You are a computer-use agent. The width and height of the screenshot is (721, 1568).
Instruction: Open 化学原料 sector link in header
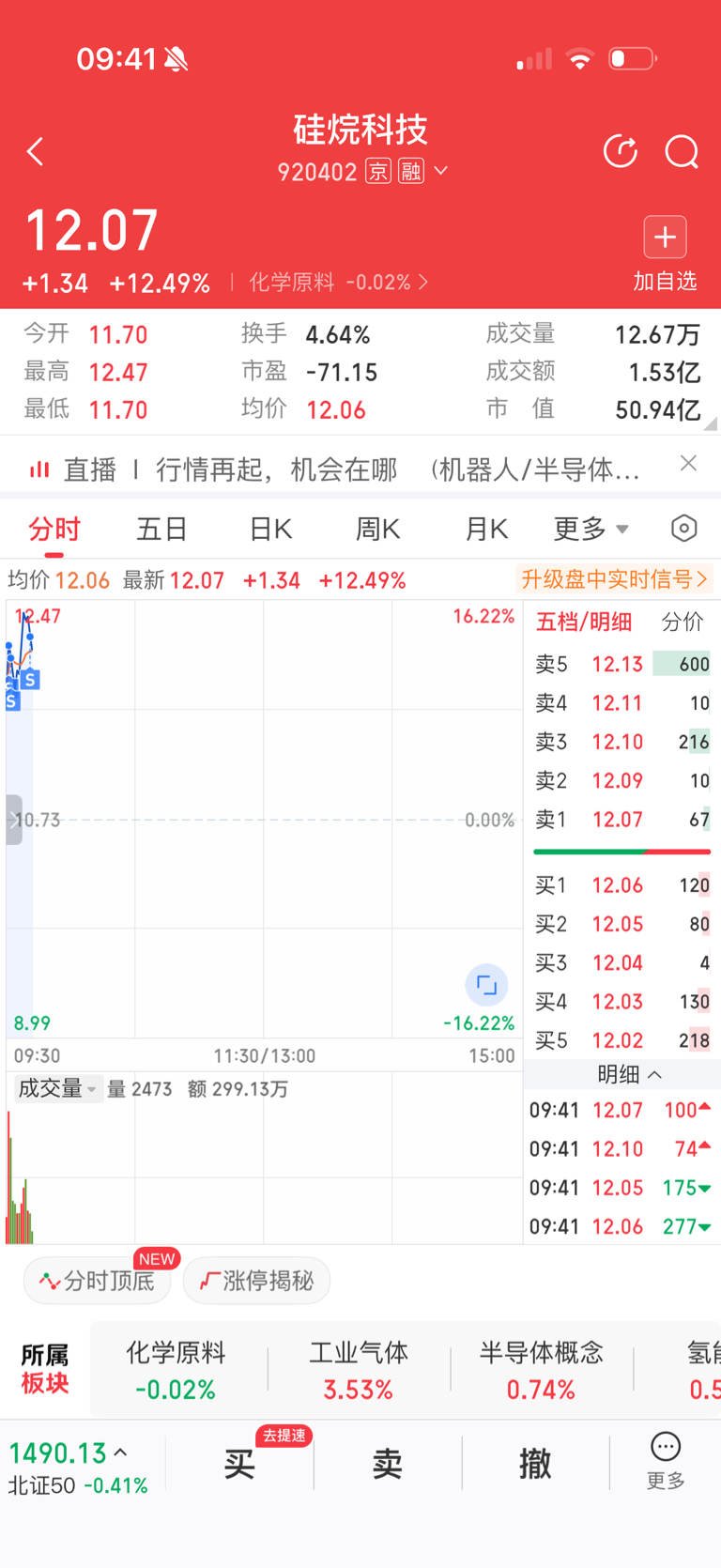coord(338,282)
